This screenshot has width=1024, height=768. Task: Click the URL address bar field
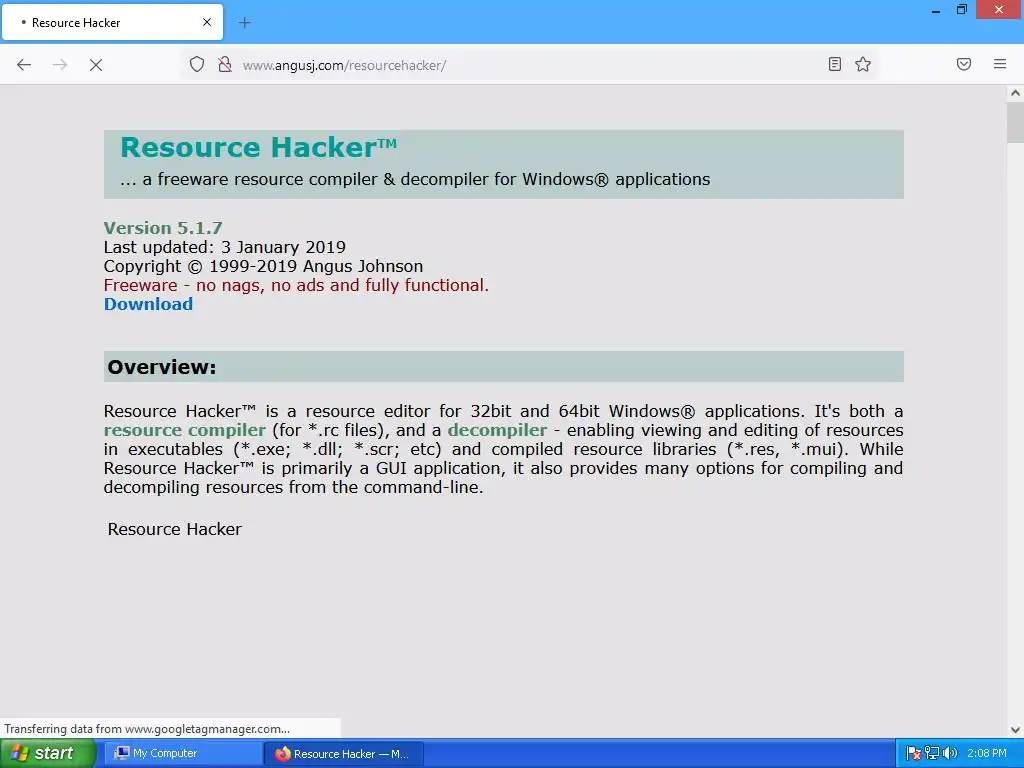[x=529, y=65]
